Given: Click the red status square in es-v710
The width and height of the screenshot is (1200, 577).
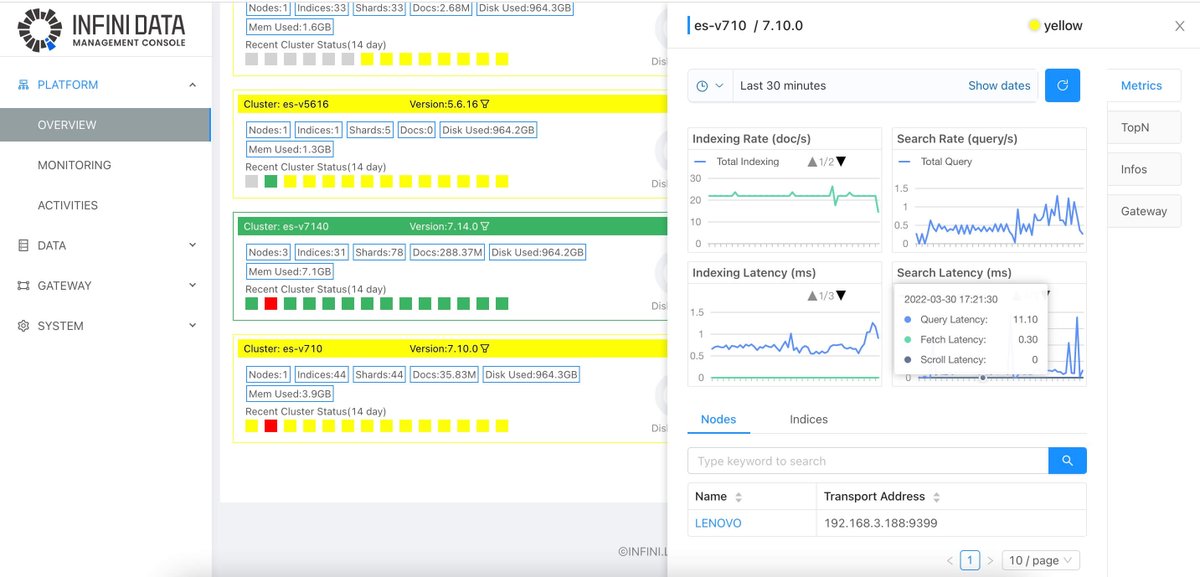Looking at the screenshot, I should click(271, 426).
